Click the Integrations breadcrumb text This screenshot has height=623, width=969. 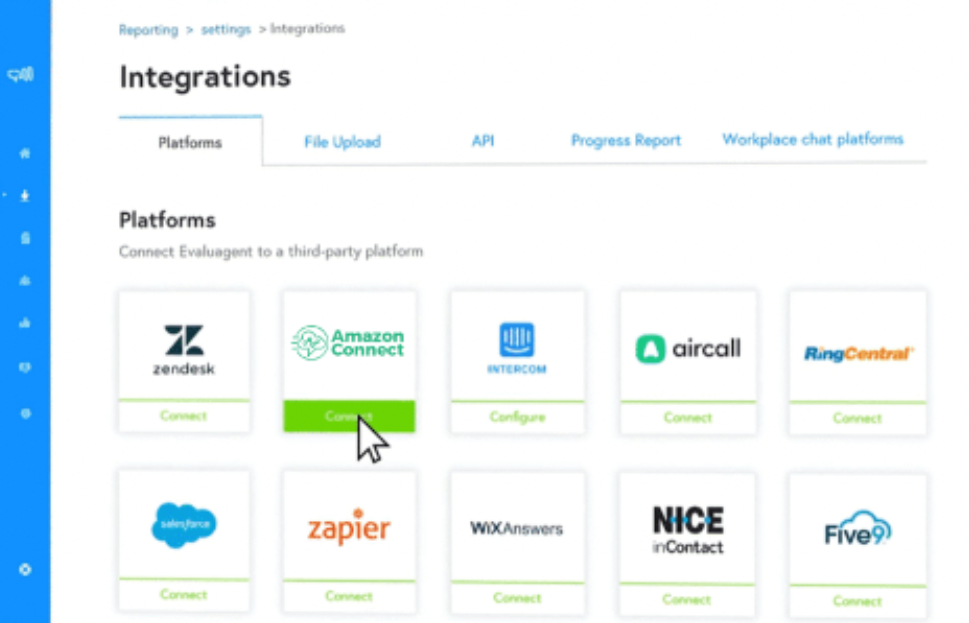tap(307, 28)
